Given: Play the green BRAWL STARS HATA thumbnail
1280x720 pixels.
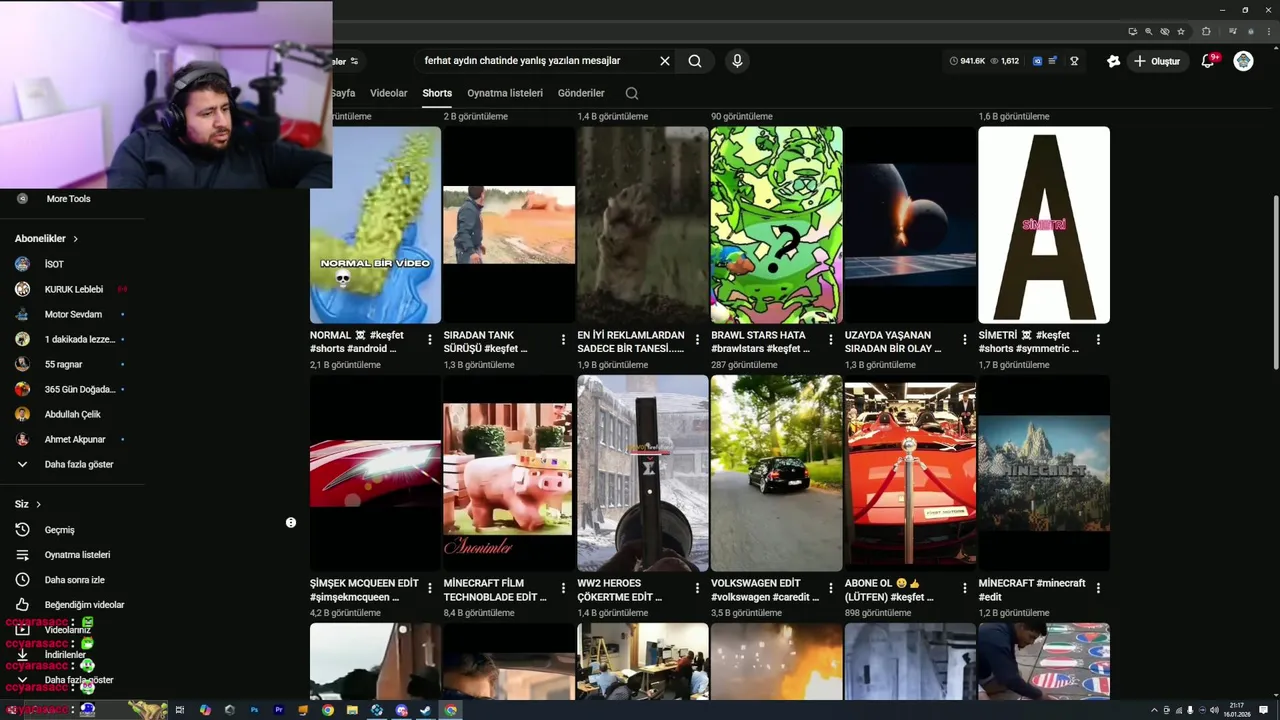Looking at the screenshot, I should (776, 225).
